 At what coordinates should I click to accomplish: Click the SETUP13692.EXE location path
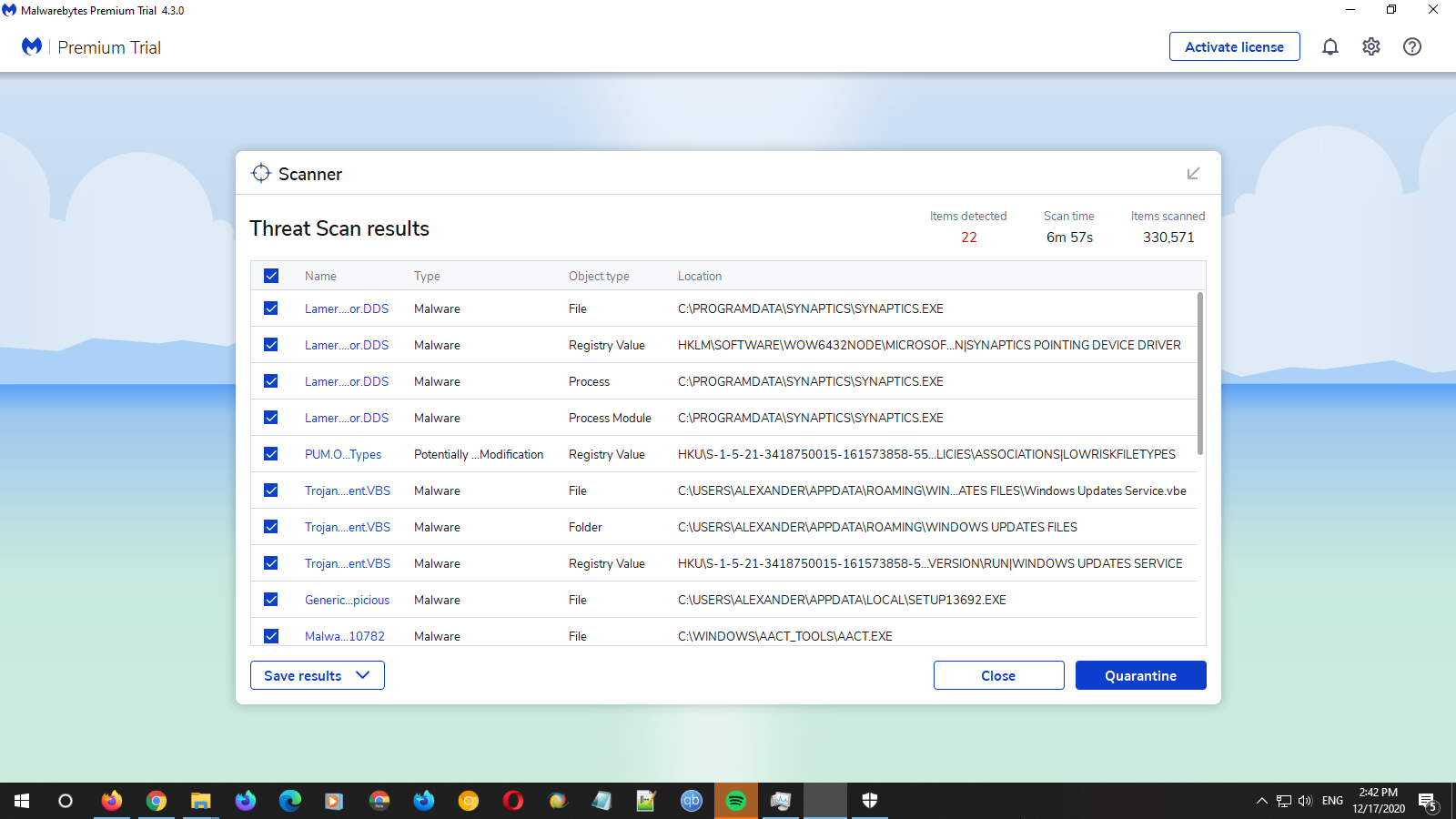(x=842, y=600)
